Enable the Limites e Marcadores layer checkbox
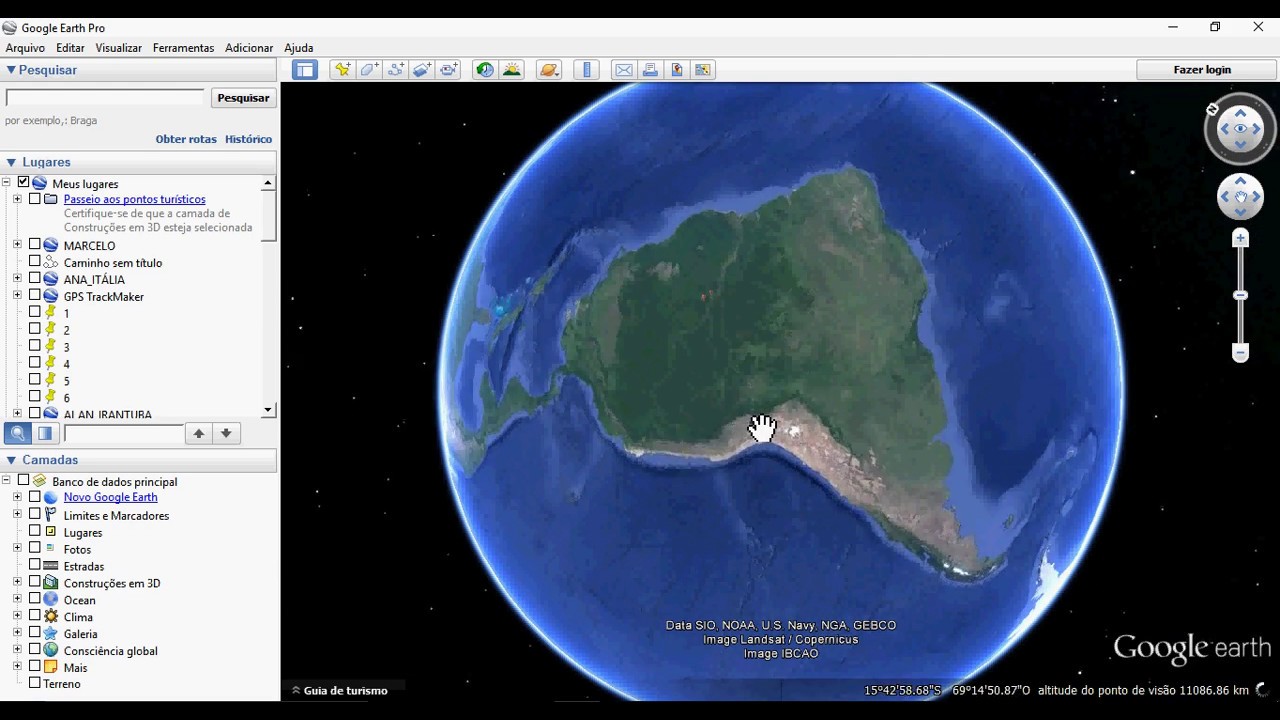The image size is (1280, 720). tap(34, 514)
